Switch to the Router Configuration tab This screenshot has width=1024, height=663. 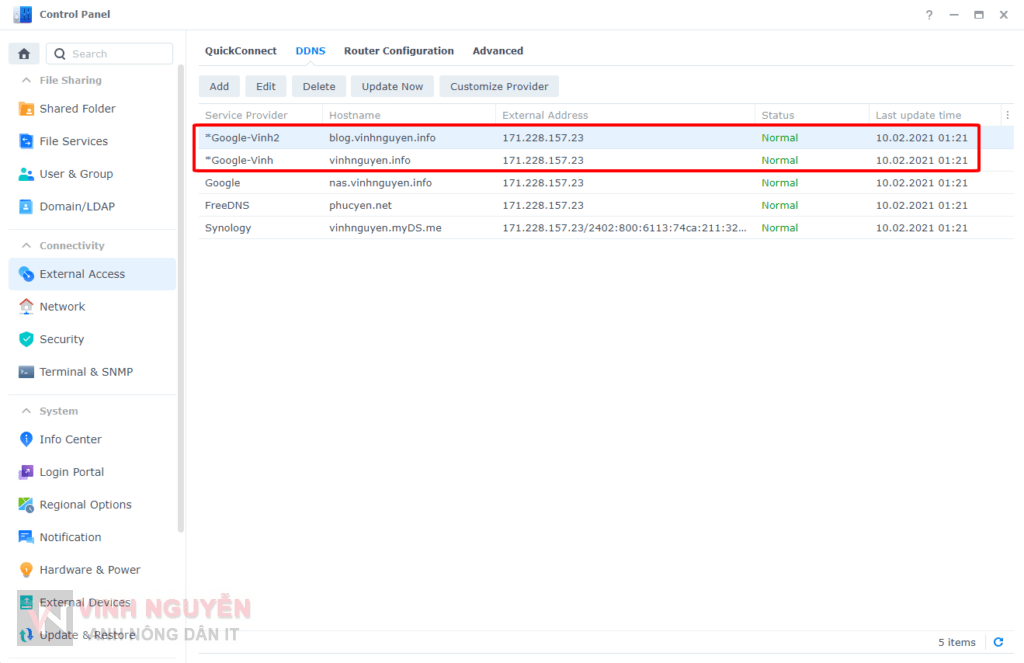[x=398, y=51]
